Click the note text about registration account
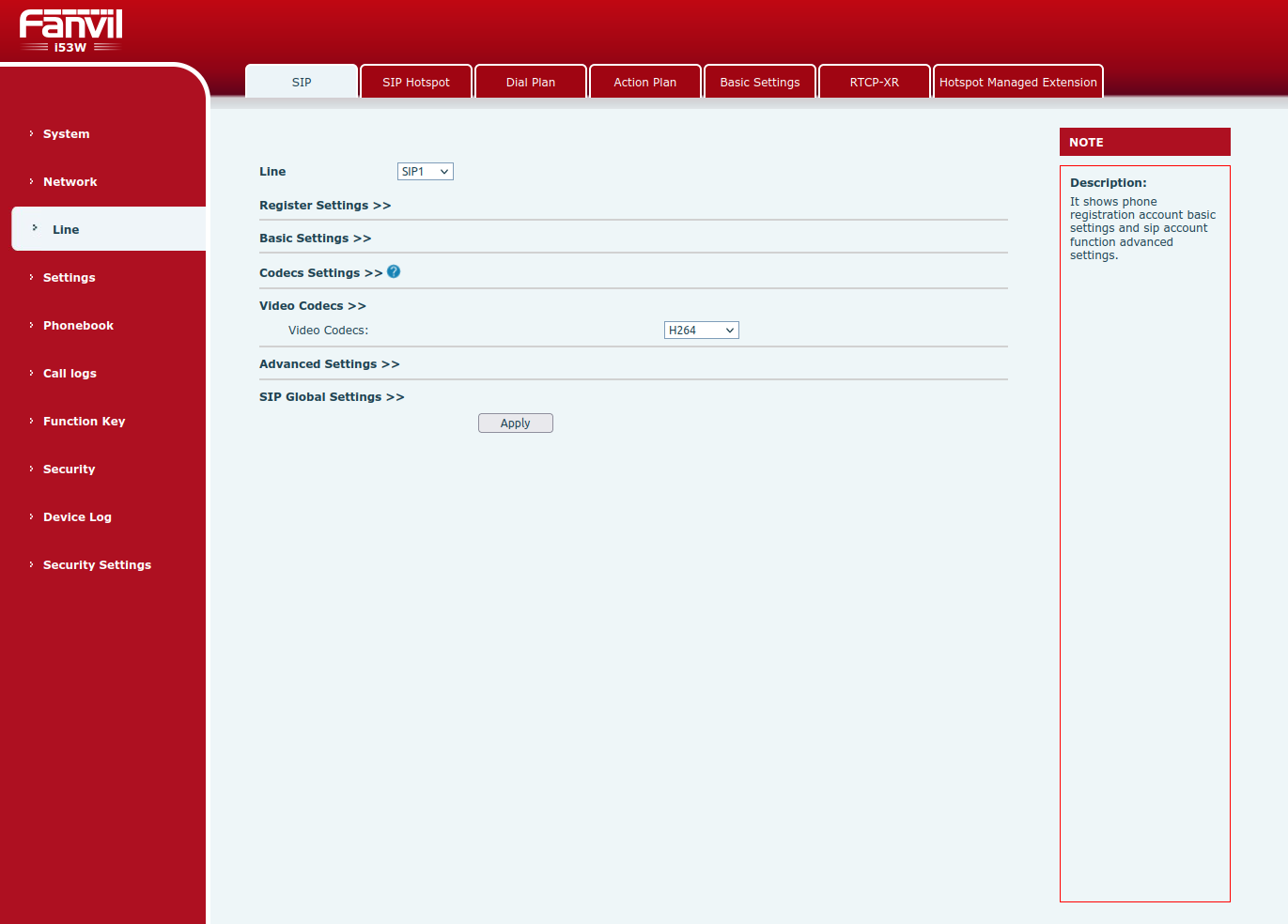Viewport: 1288px width, 924px height. tap(1143, 228)
